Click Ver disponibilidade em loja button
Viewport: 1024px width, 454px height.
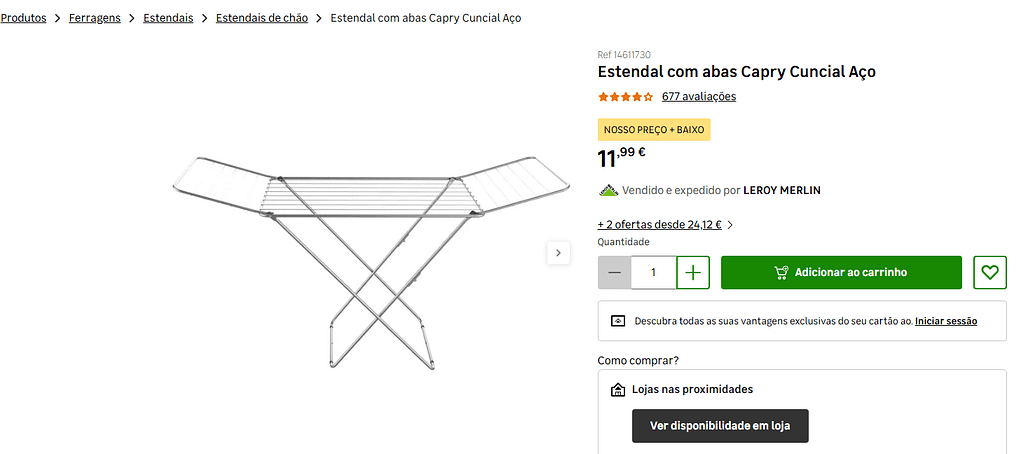[720, 426]
